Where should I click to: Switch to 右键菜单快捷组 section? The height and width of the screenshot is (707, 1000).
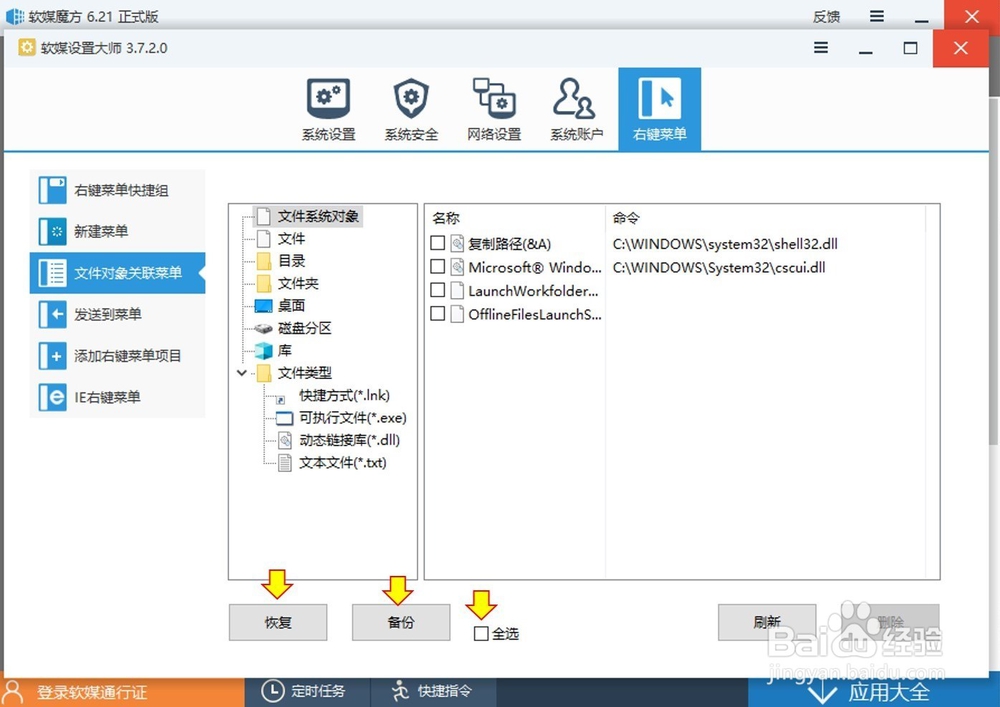coord(110,190)
